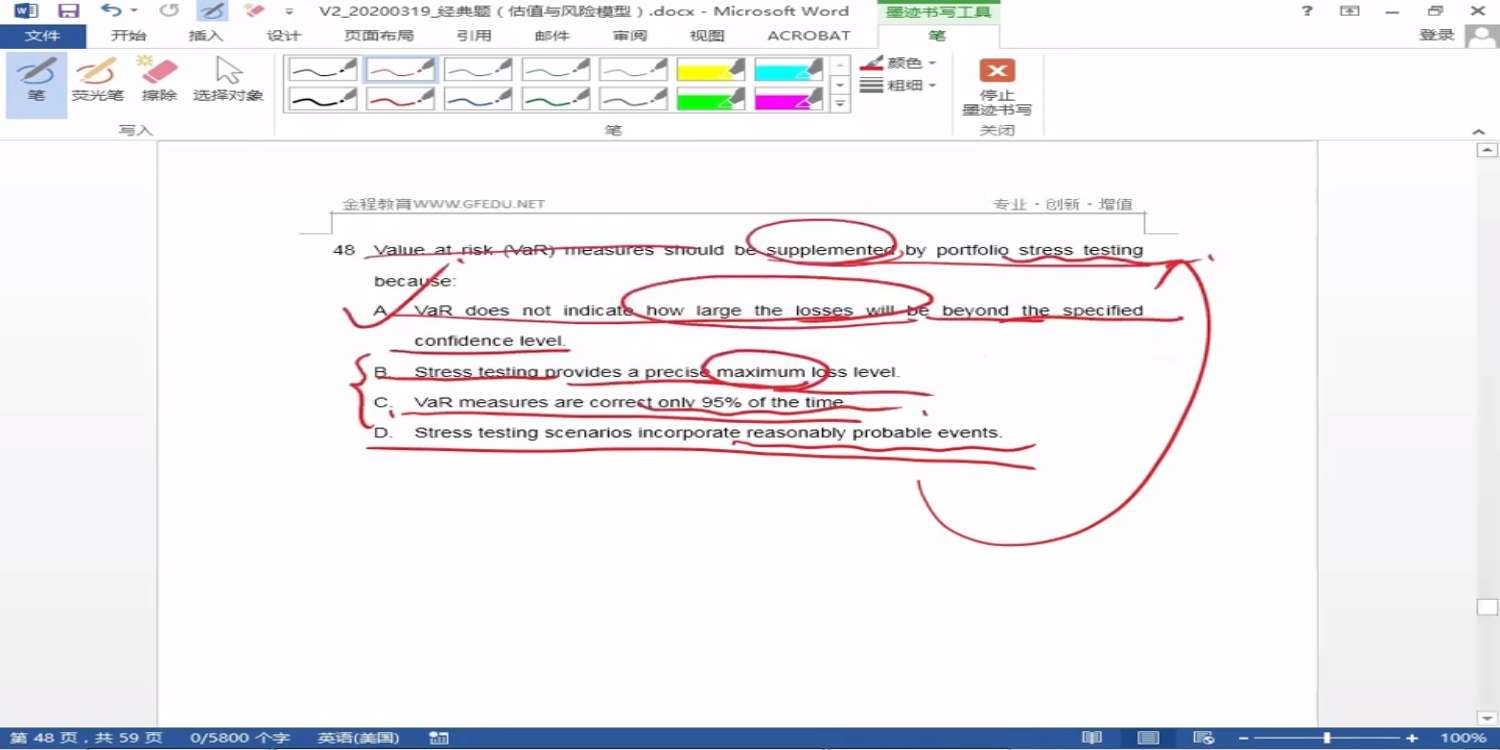The height and width of the screenshot is (750, 1500).
Task: Switch to the 邮件 Mailings tab
Action: 552,36
